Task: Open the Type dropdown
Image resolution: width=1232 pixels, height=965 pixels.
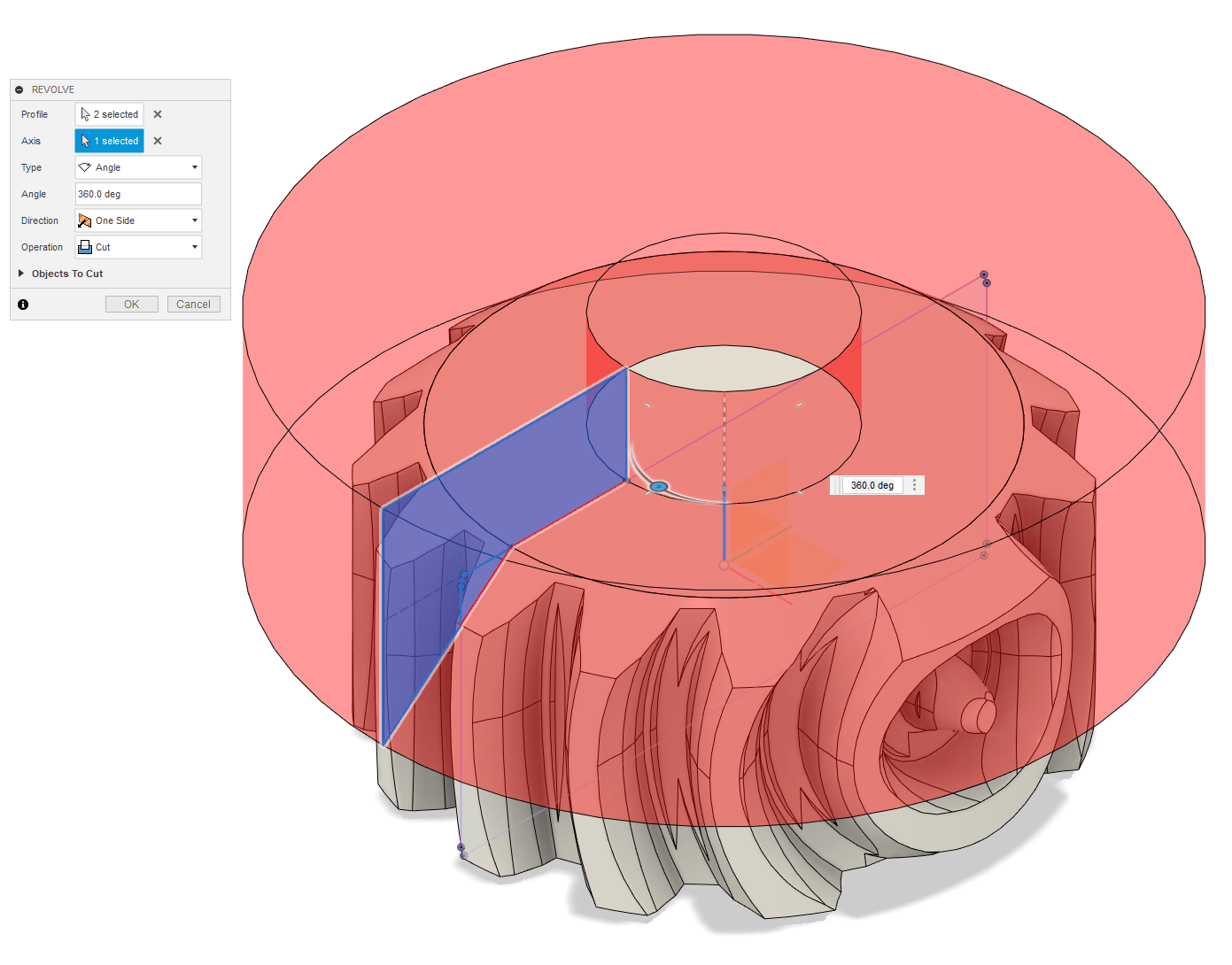Action: (194, 166)
